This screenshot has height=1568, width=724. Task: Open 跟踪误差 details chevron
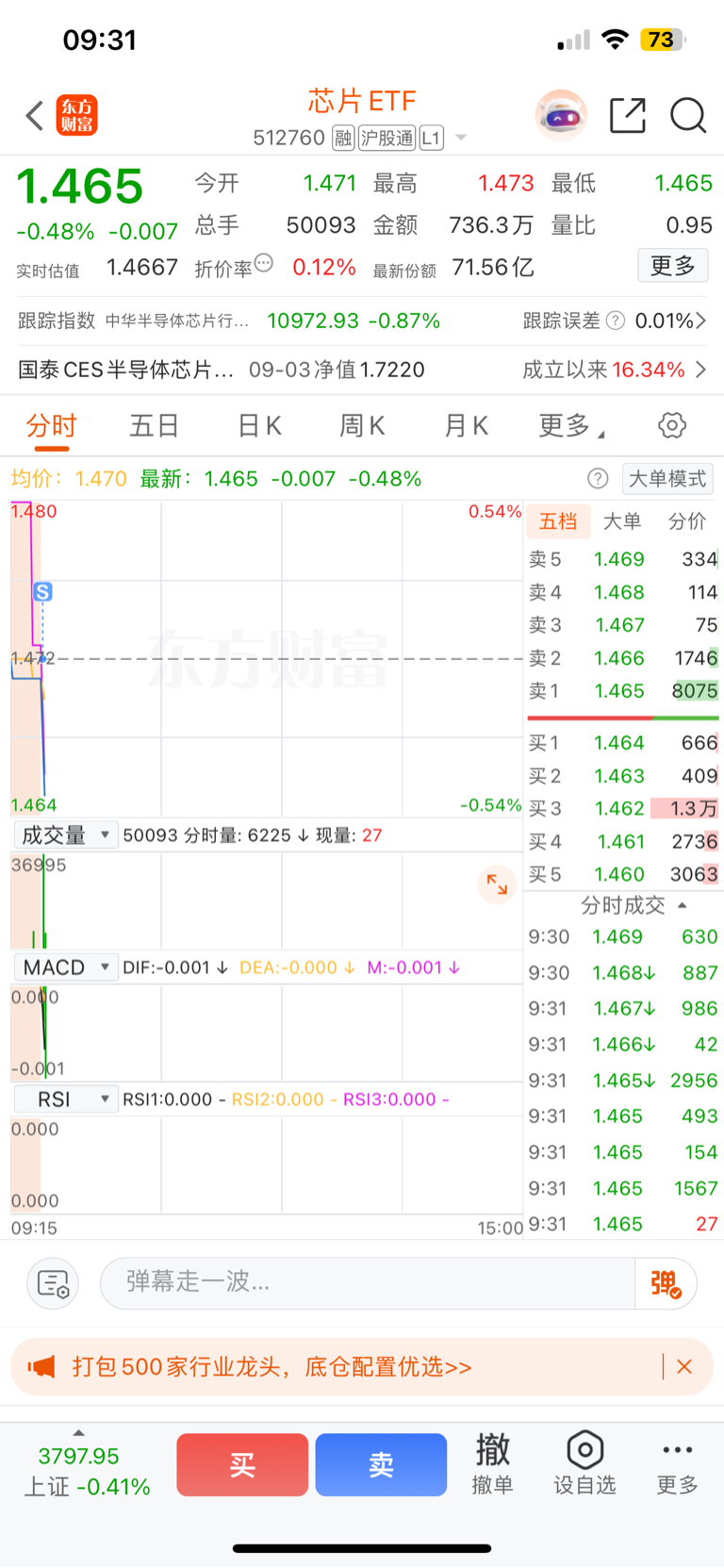tap(700, 321)
